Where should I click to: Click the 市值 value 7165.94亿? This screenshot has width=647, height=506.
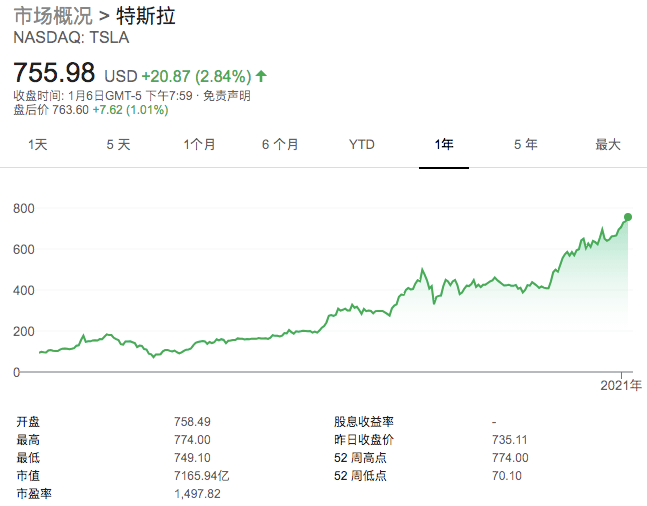click(202, 476)
